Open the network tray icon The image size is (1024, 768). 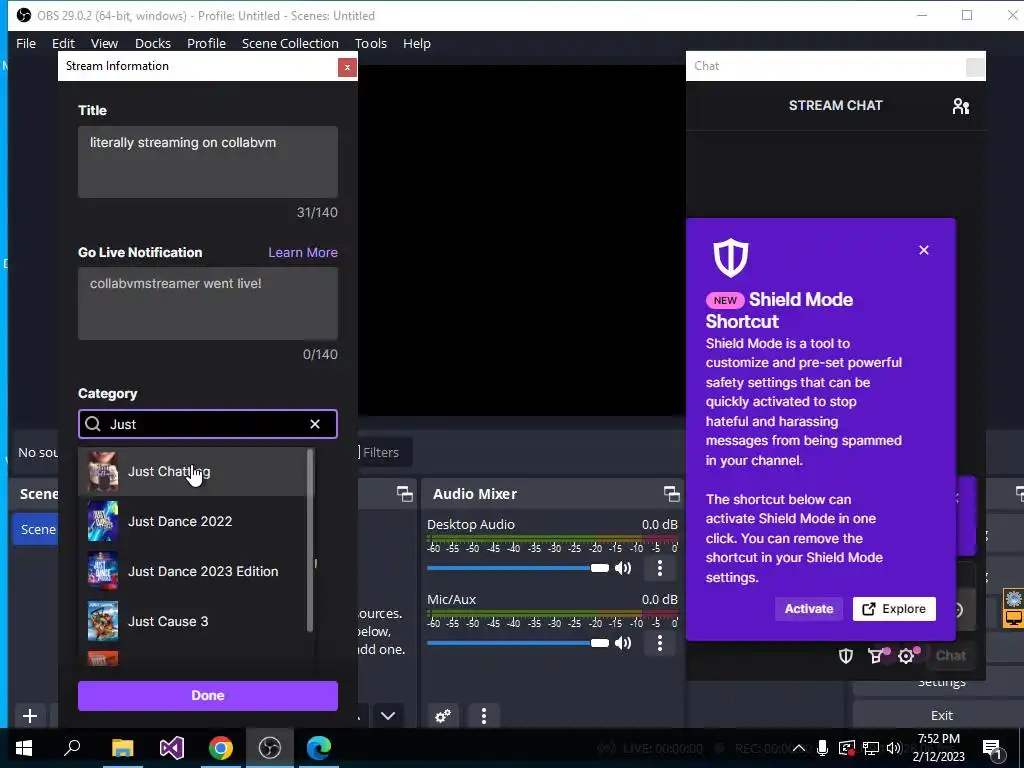[871, 748]
